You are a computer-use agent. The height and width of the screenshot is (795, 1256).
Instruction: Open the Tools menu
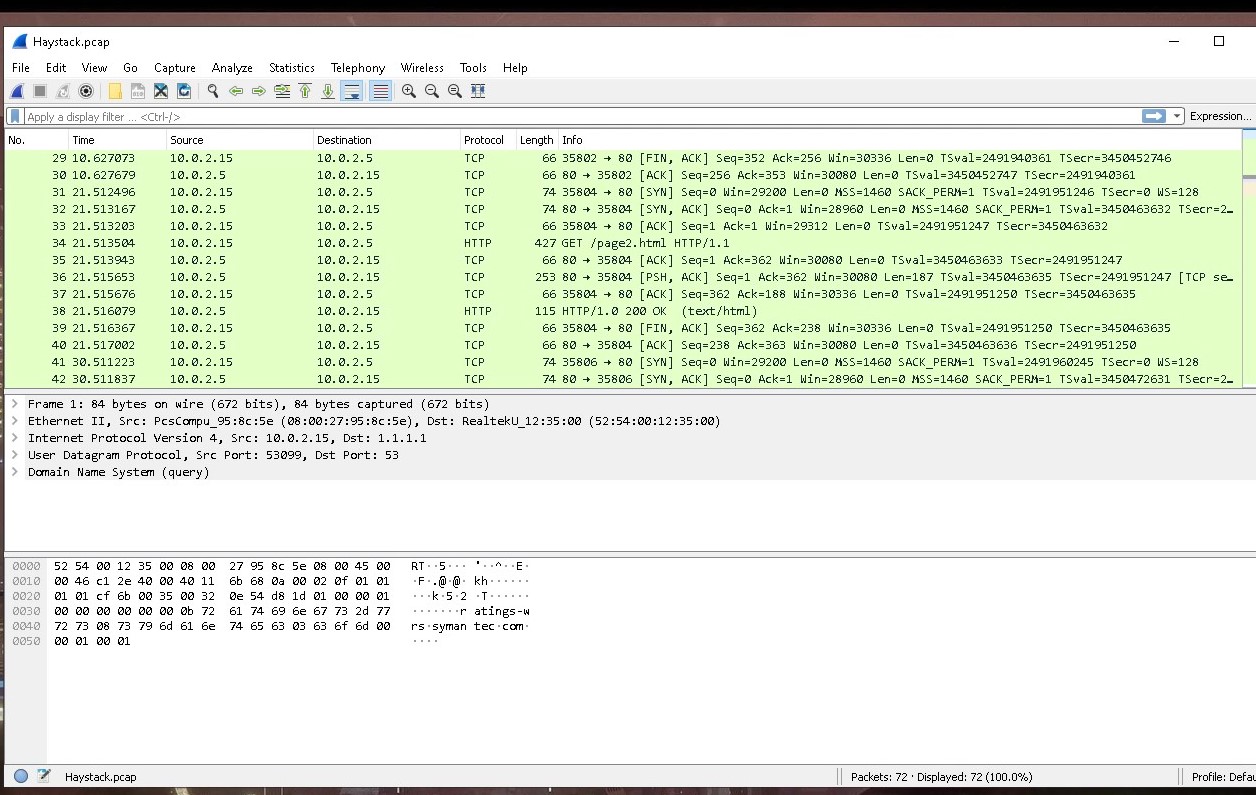point(473,68)
